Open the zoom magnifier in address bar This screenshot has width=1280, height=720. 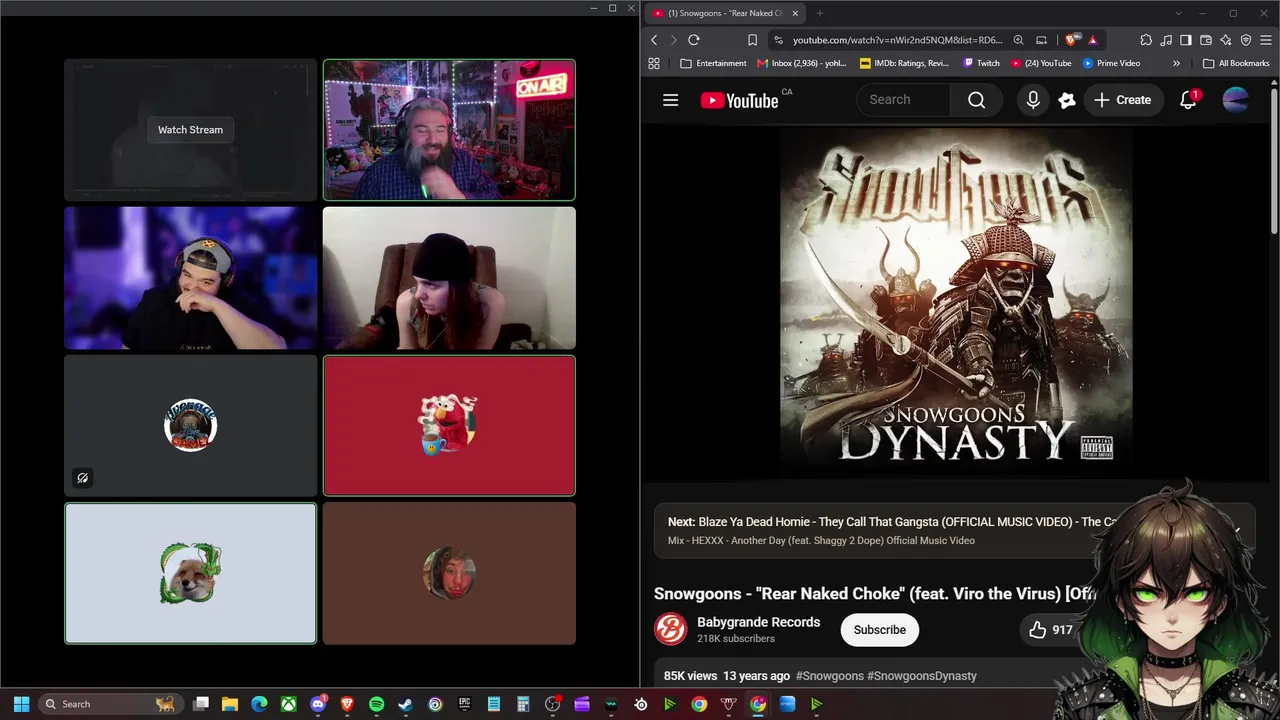click(1018, 40)
